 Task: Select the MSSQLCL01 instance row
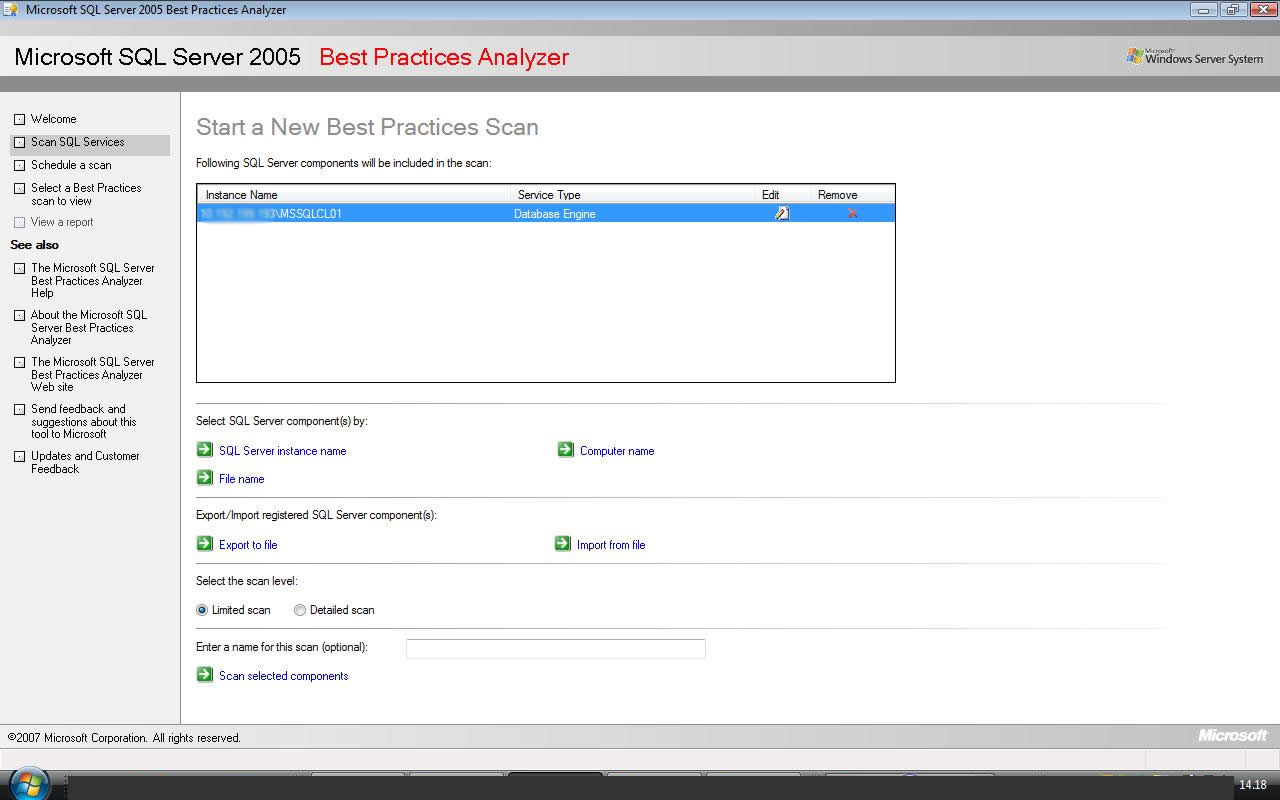(546, 213)
